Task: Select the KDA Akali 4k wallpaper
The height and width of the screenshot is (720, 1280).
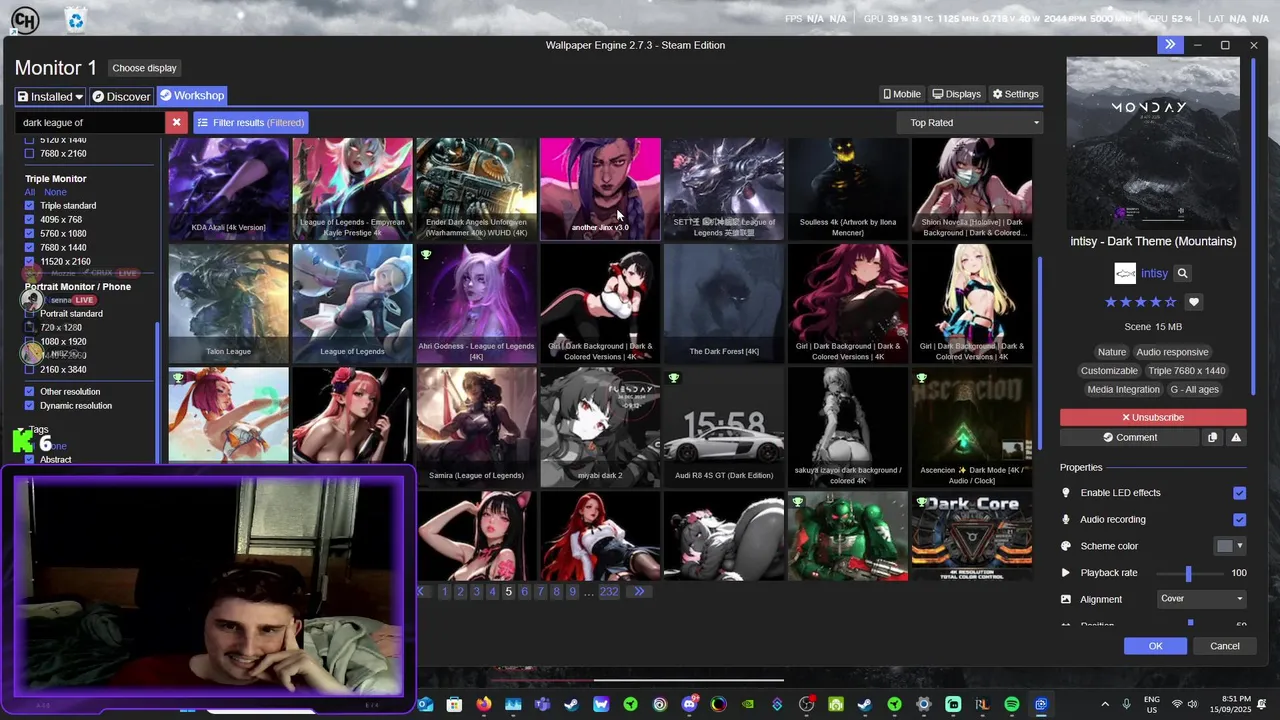Action: (x=228, y=189)
